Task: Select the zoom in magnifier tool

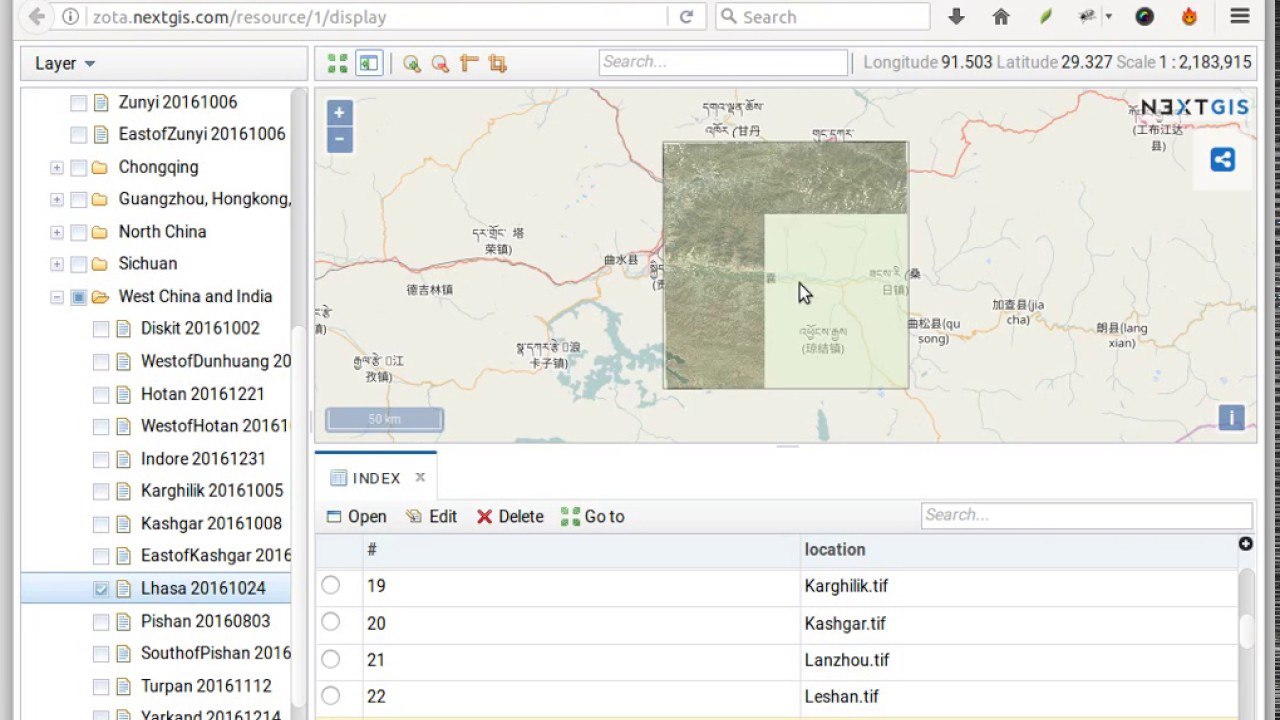Action: pyautogui.click(x=411, y=63)
